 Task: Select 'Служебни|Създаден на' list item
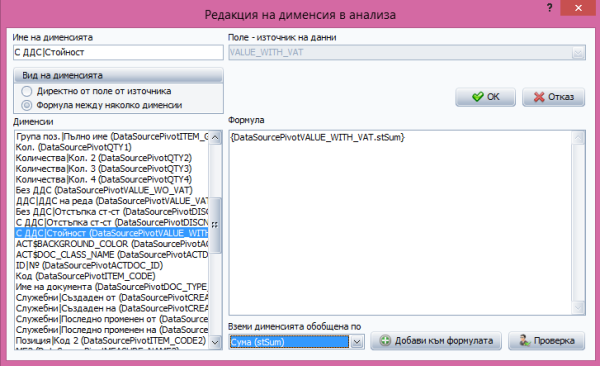pyautogui.click(x=112, y=308)
